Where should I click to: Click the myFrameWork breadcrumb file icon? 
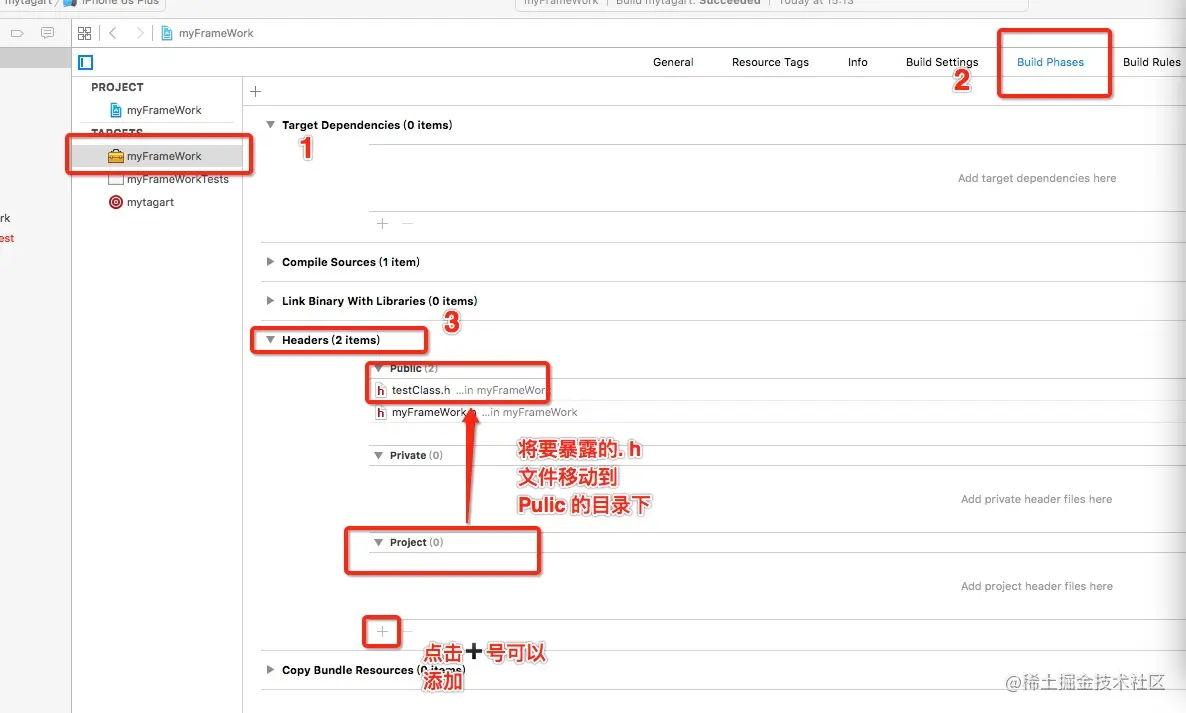point(166,33)
